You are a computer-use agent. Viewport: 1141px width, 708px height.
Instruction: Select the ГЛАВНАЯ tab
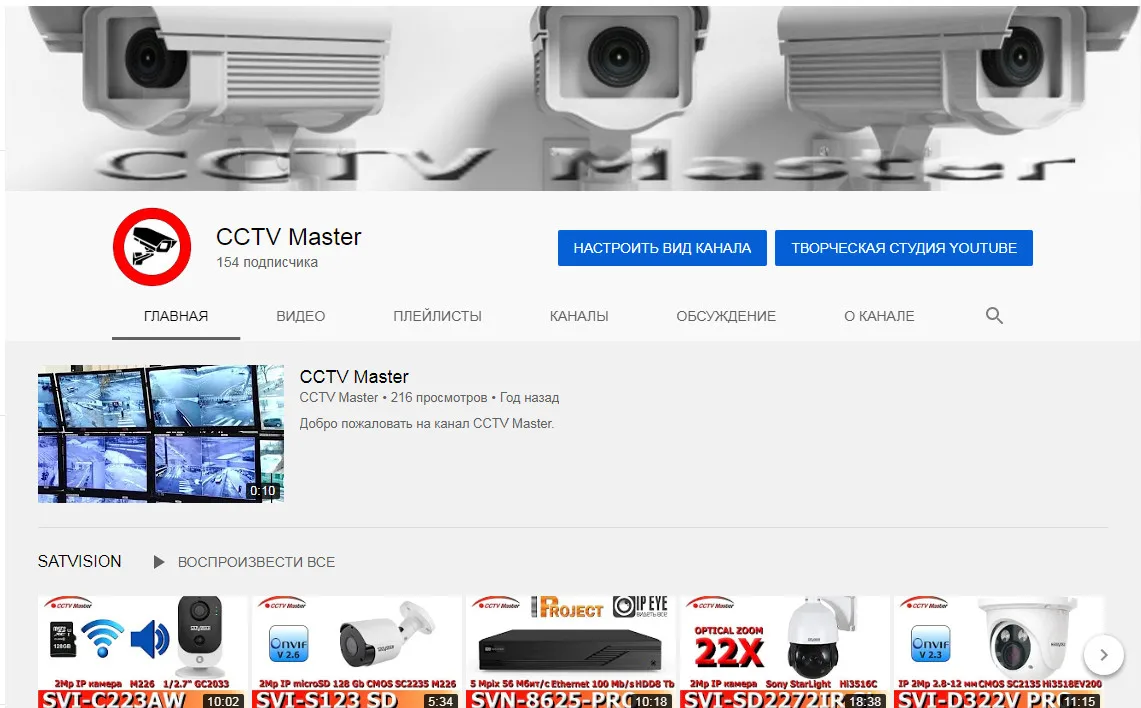point(176,317)
